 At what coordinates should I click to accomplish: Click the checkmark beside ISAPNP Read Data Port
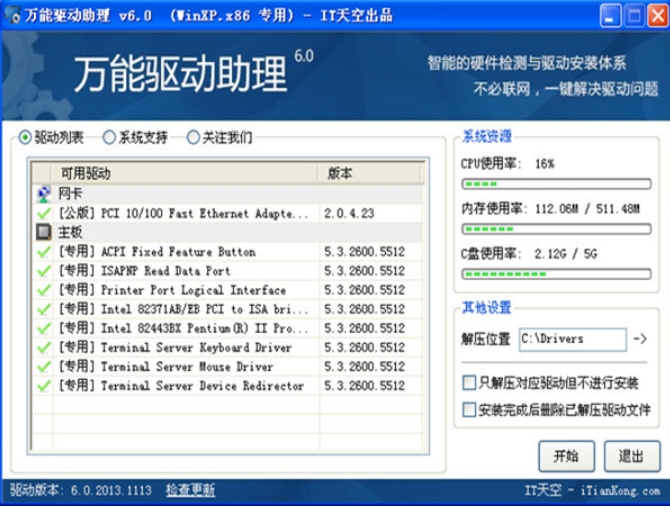(44, 271)
